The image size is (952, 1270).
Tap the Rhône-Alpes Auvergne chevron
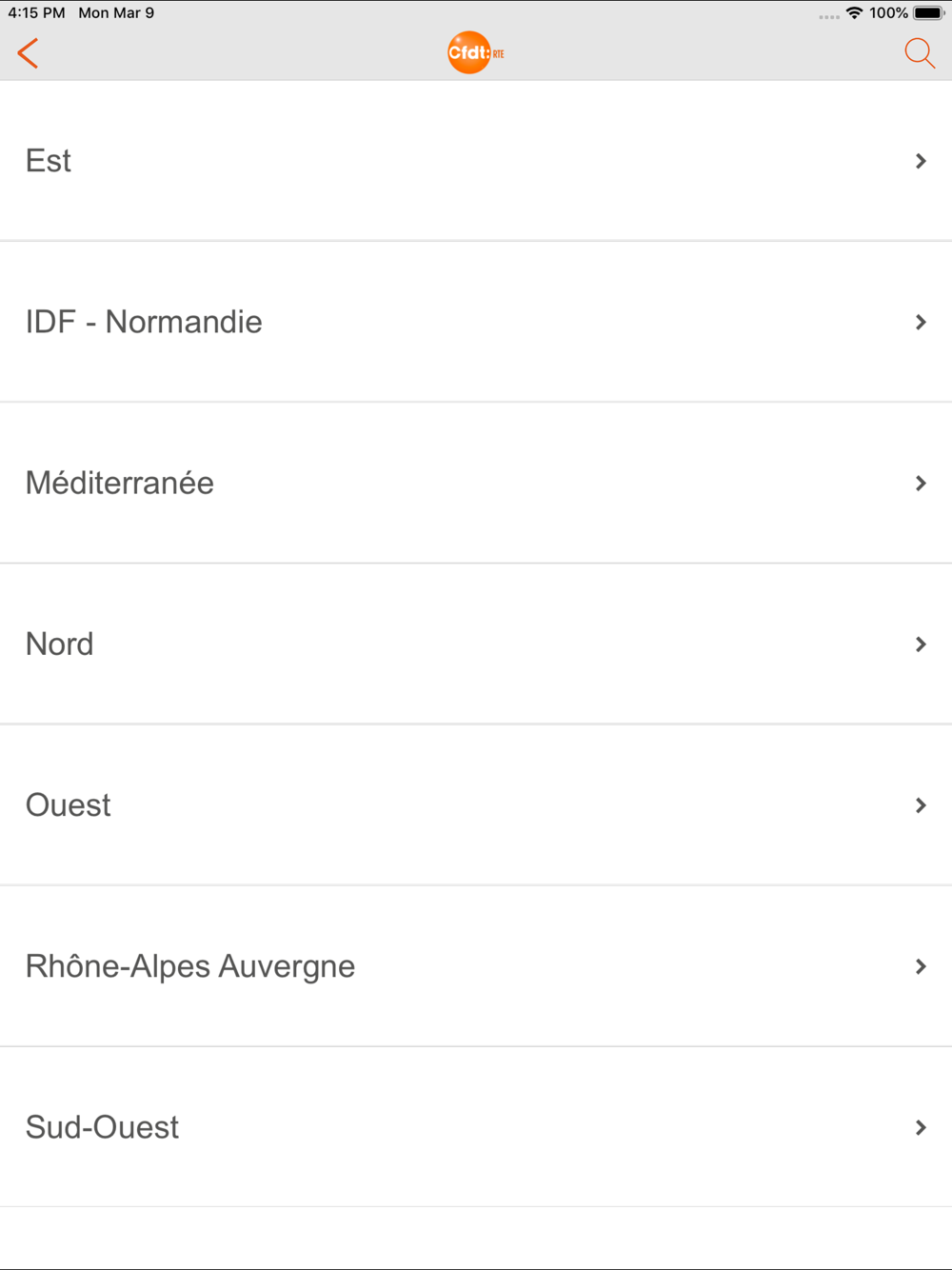pos(921,966)
